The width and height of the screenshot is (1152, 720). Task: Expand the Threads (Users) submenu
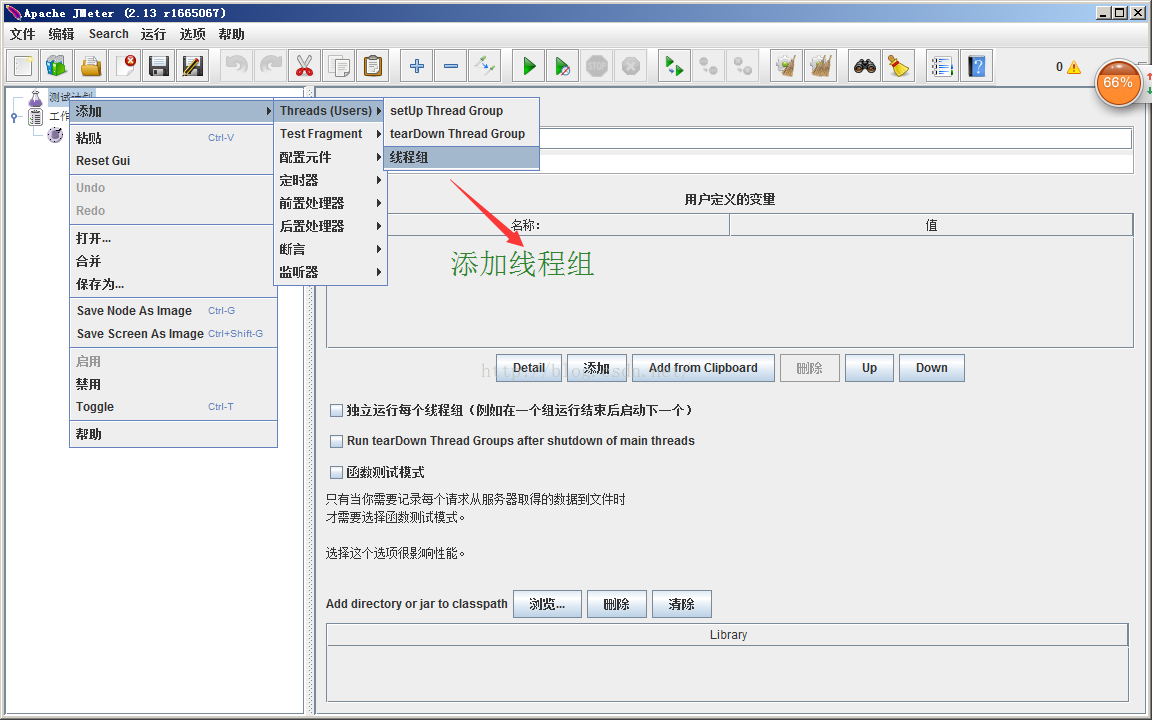point(330,111)
